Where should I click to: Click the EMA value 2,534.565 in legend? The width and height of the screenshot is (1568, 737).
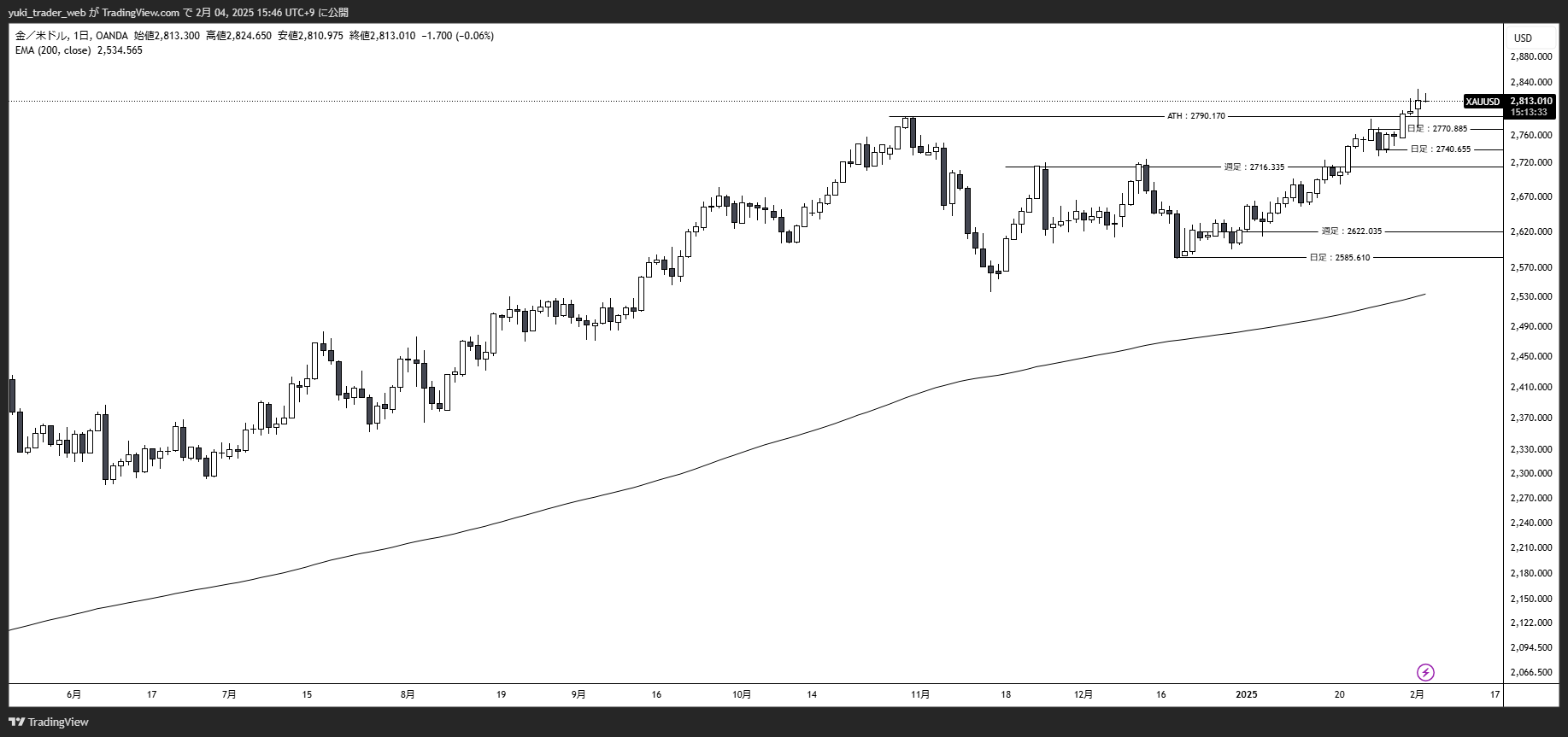click(x=120, y=50)
